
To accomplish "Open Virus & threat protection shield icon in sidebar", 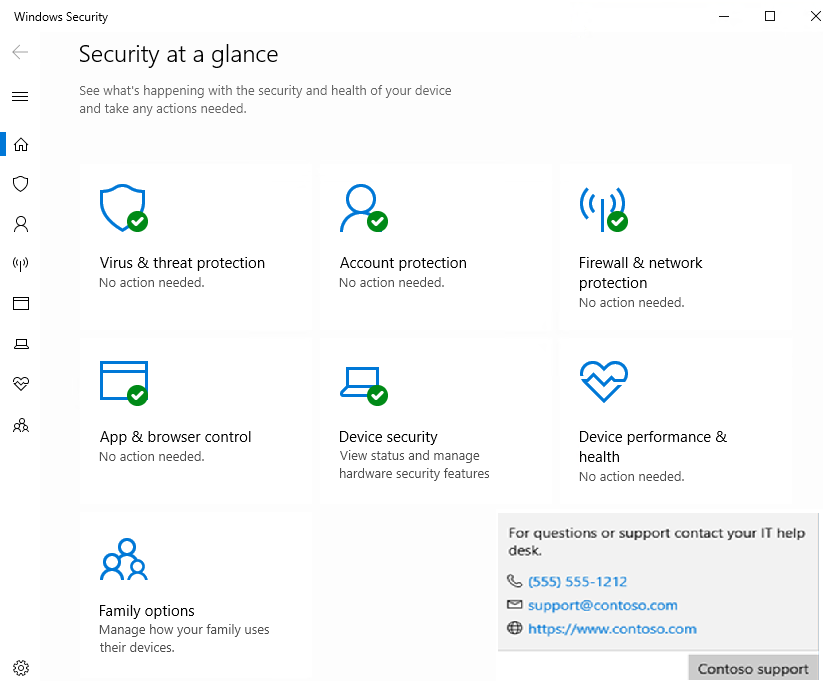I will coord(20,184).
